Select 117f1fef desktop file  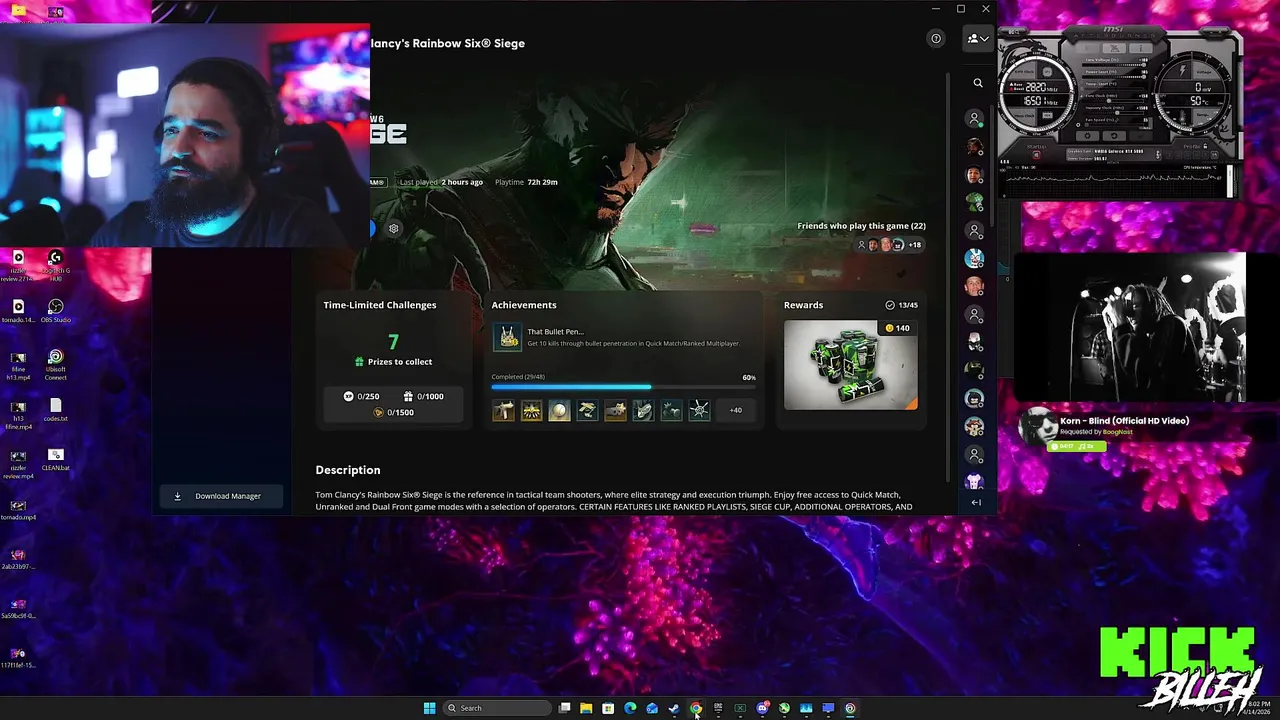[x=18, y=657]
